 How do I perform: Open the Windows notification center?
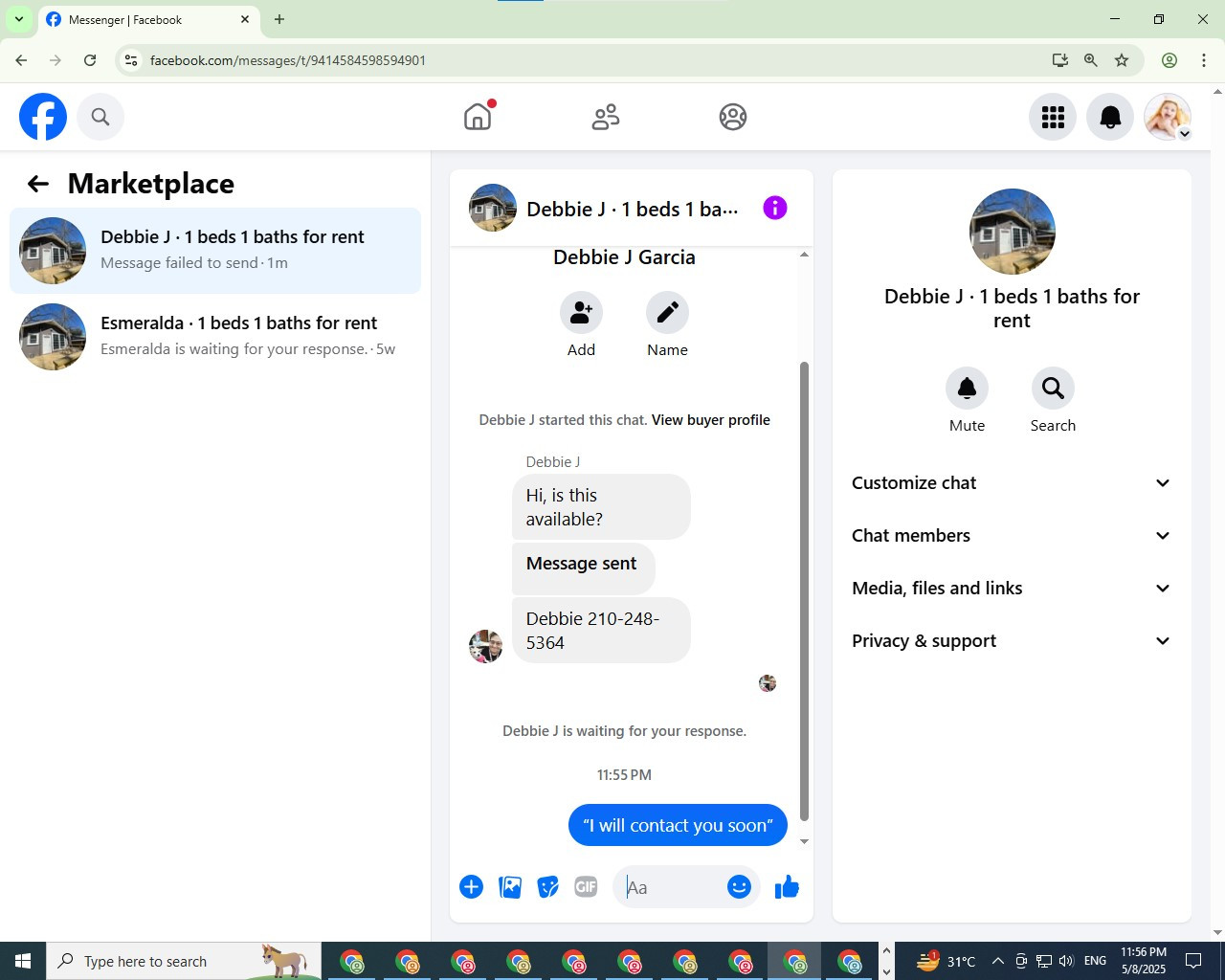coord(1193,961)
